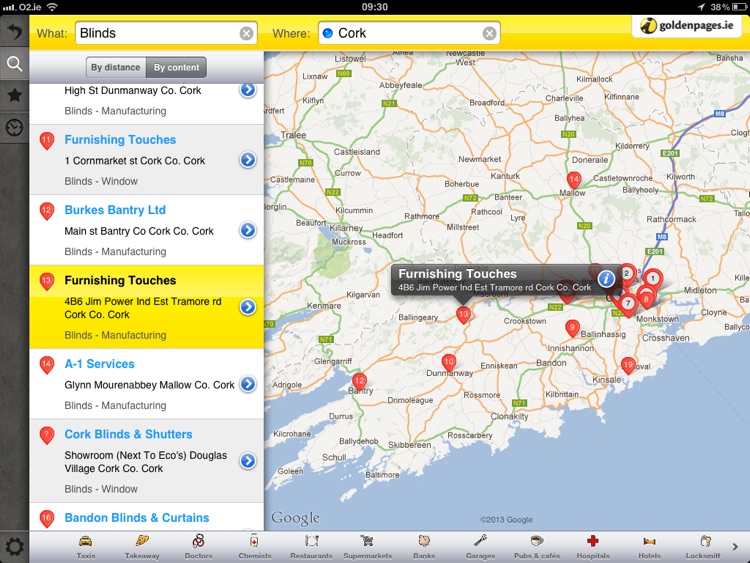Click map pin 14 at Mallow
Viewport: 750px width, 563px height.
click(574, 181)
